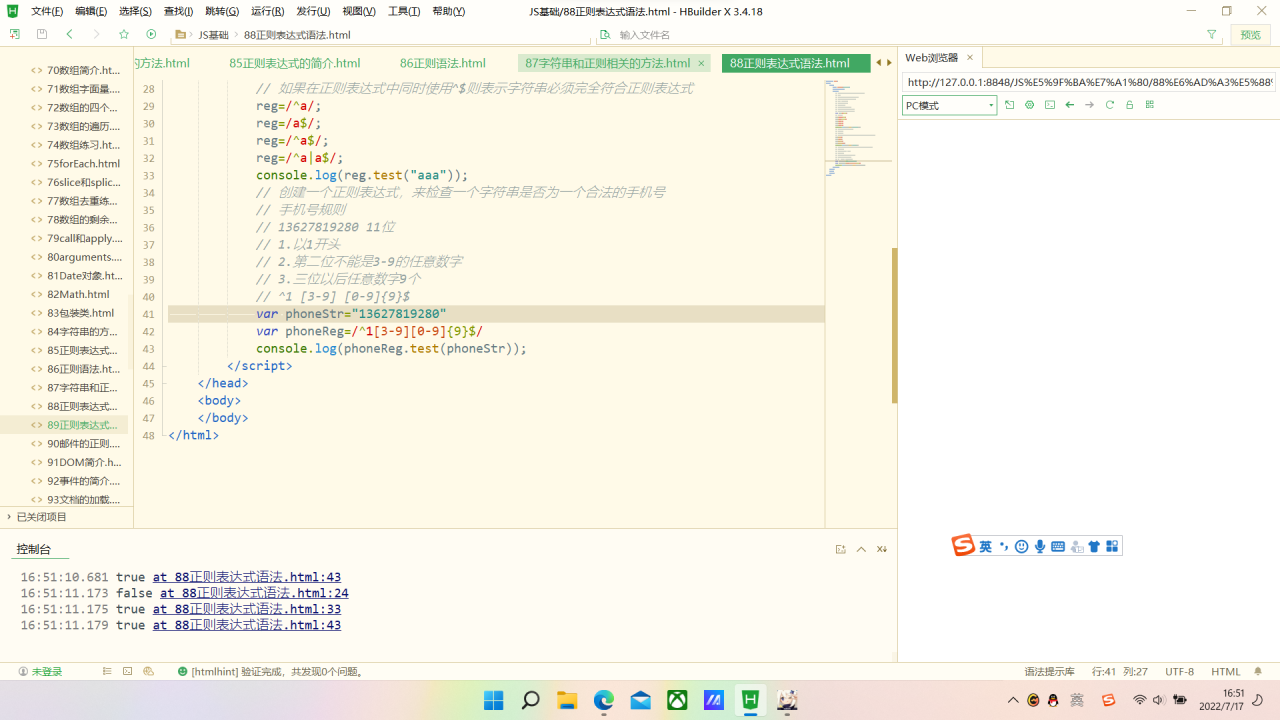The image size is (1280, 720).
Task: Open 83包装类.html in the file tree
Action: click(x=80, y=313)
